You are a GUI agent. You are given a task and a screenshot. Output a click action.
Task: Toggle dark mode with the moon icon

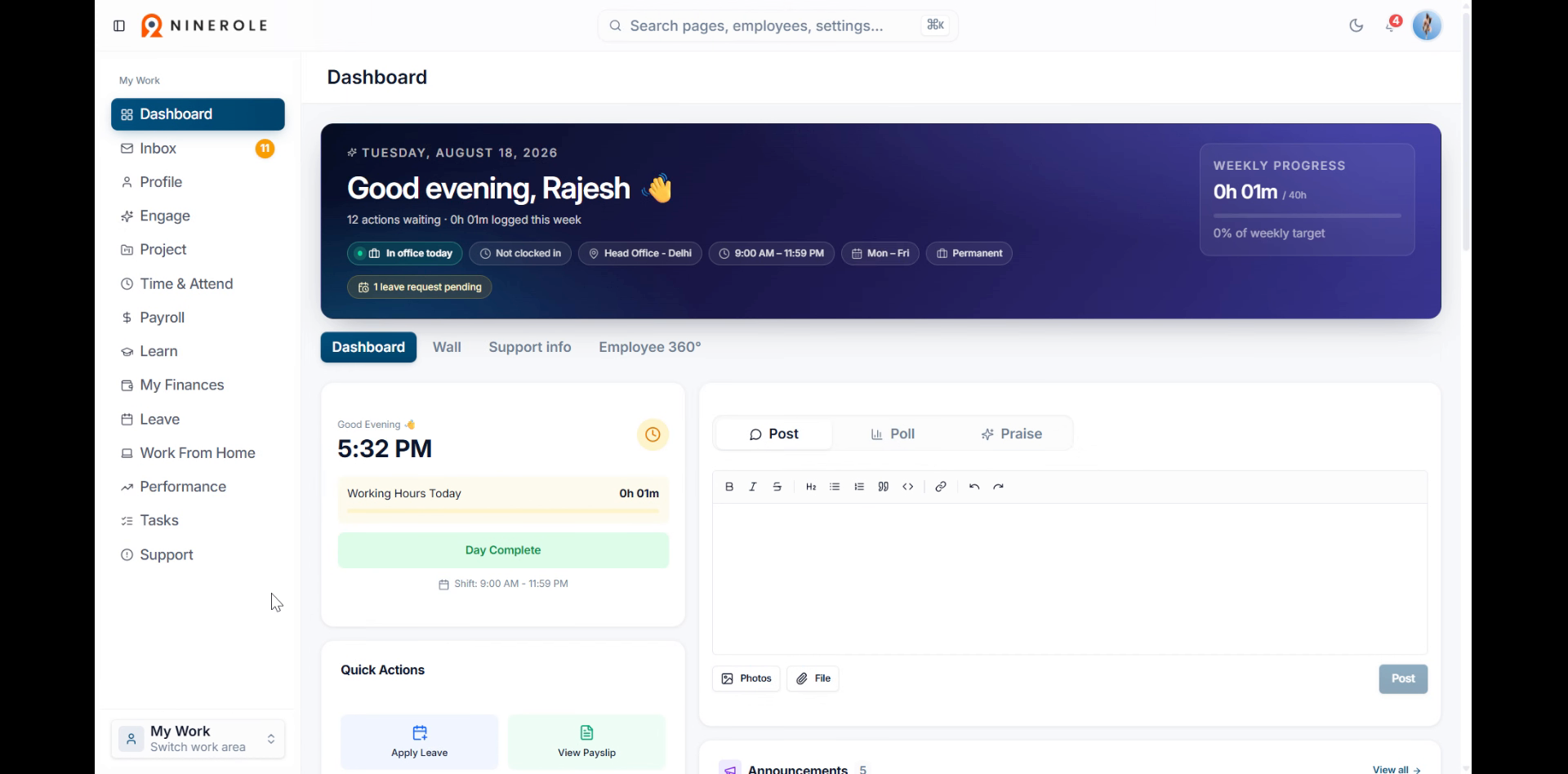click(x=1356, y=26)
